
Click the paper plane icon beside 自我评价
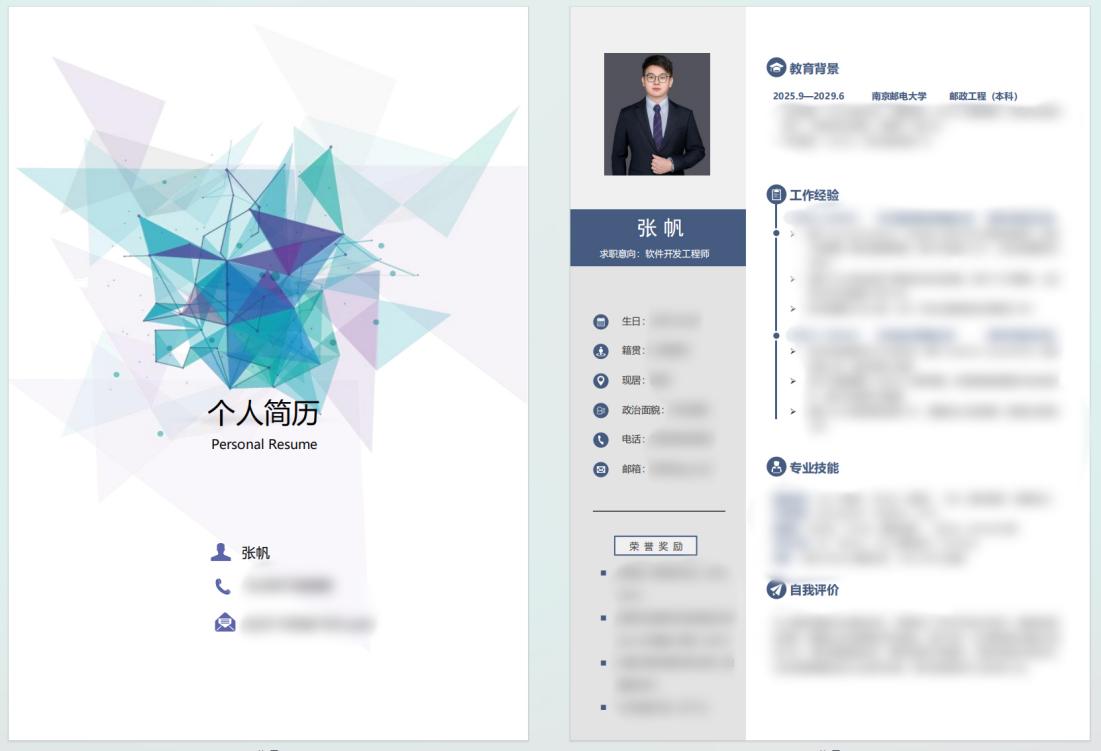pos(776,589)
